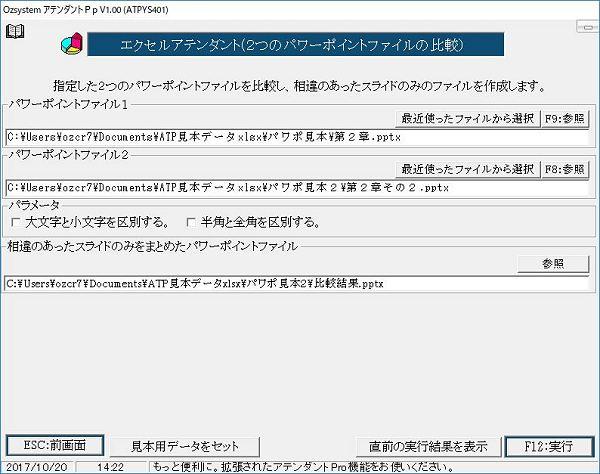The image size is (600, 474).
Task: Click the 相違のあったスライドのみ group label
Action: pos(152,246)
